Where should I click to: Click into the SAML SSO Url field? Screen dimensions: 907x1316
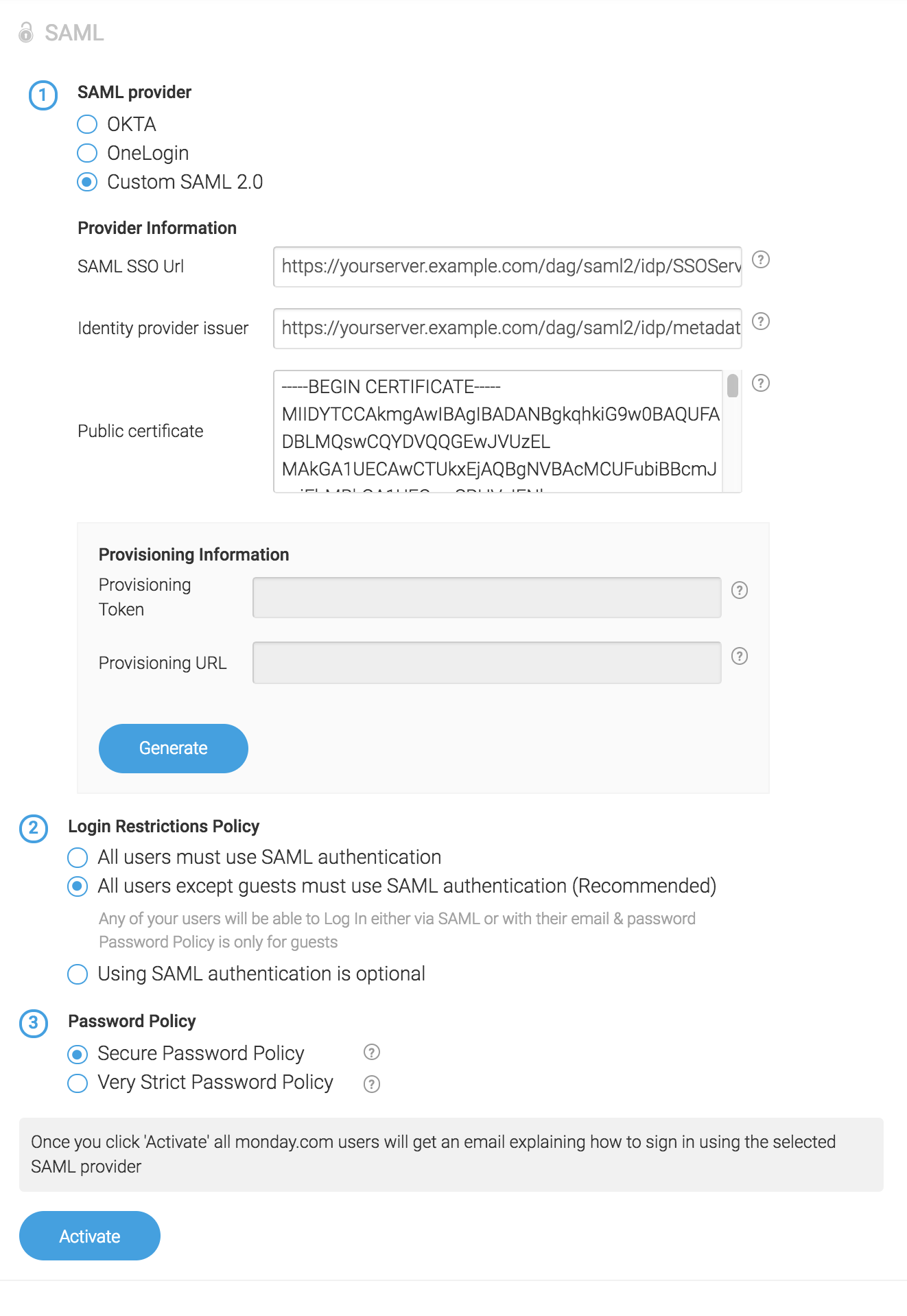(x=507, y=267)
